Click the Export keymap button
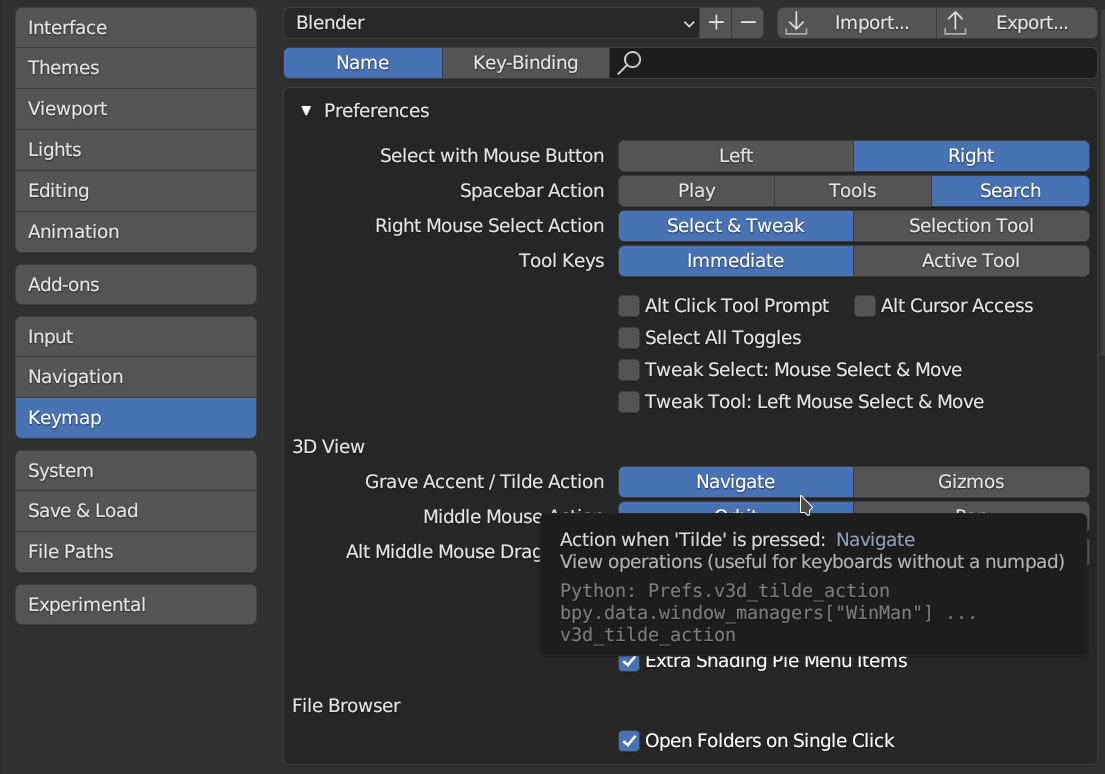This screenshot has width=1105, height=774. pyautogui.click(x=1017, y=23)
